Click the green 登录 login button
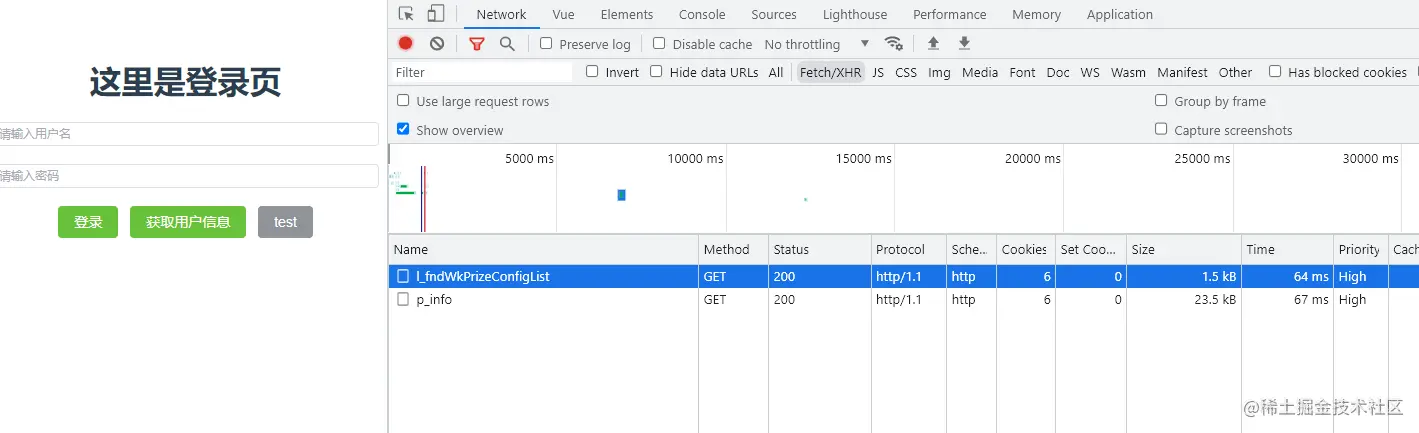 pos(88,222)
